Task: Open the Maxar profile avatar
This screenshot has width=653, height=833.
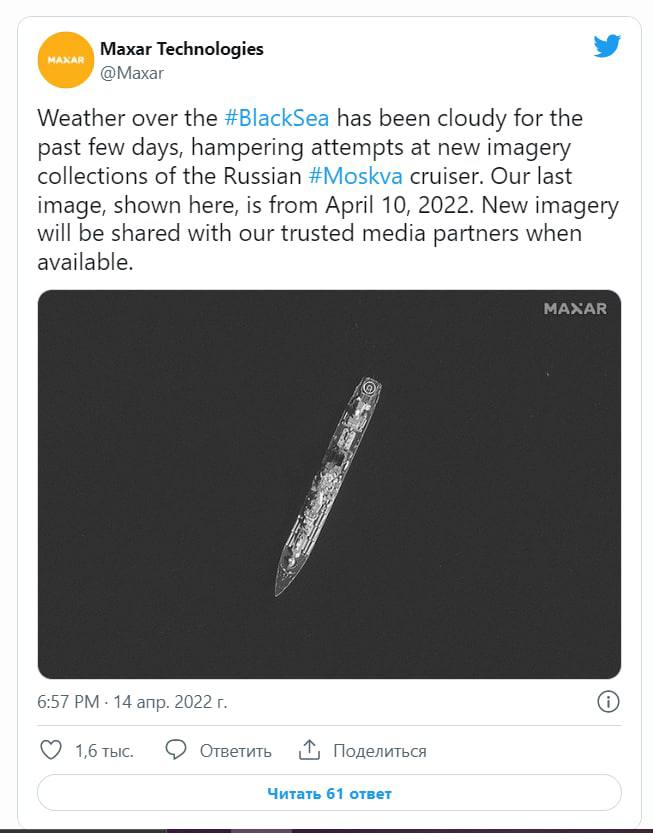Action: (65, 60)
